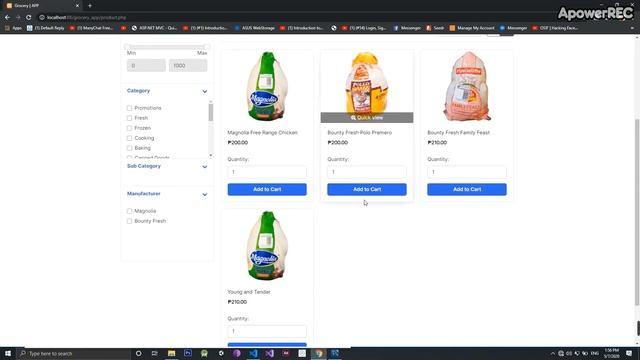Open the Seek bookmark
The width and height of the screenshot is (640, 360).
(435, 28)
